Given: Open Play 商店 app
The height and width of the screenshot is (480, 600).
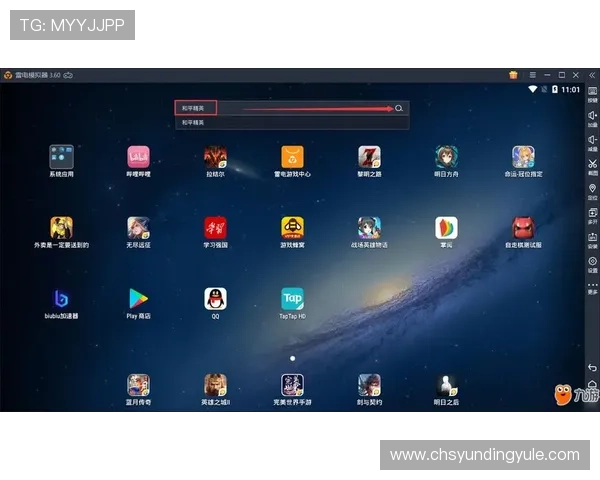Looking at the screenshot, I should click(138, 298).
